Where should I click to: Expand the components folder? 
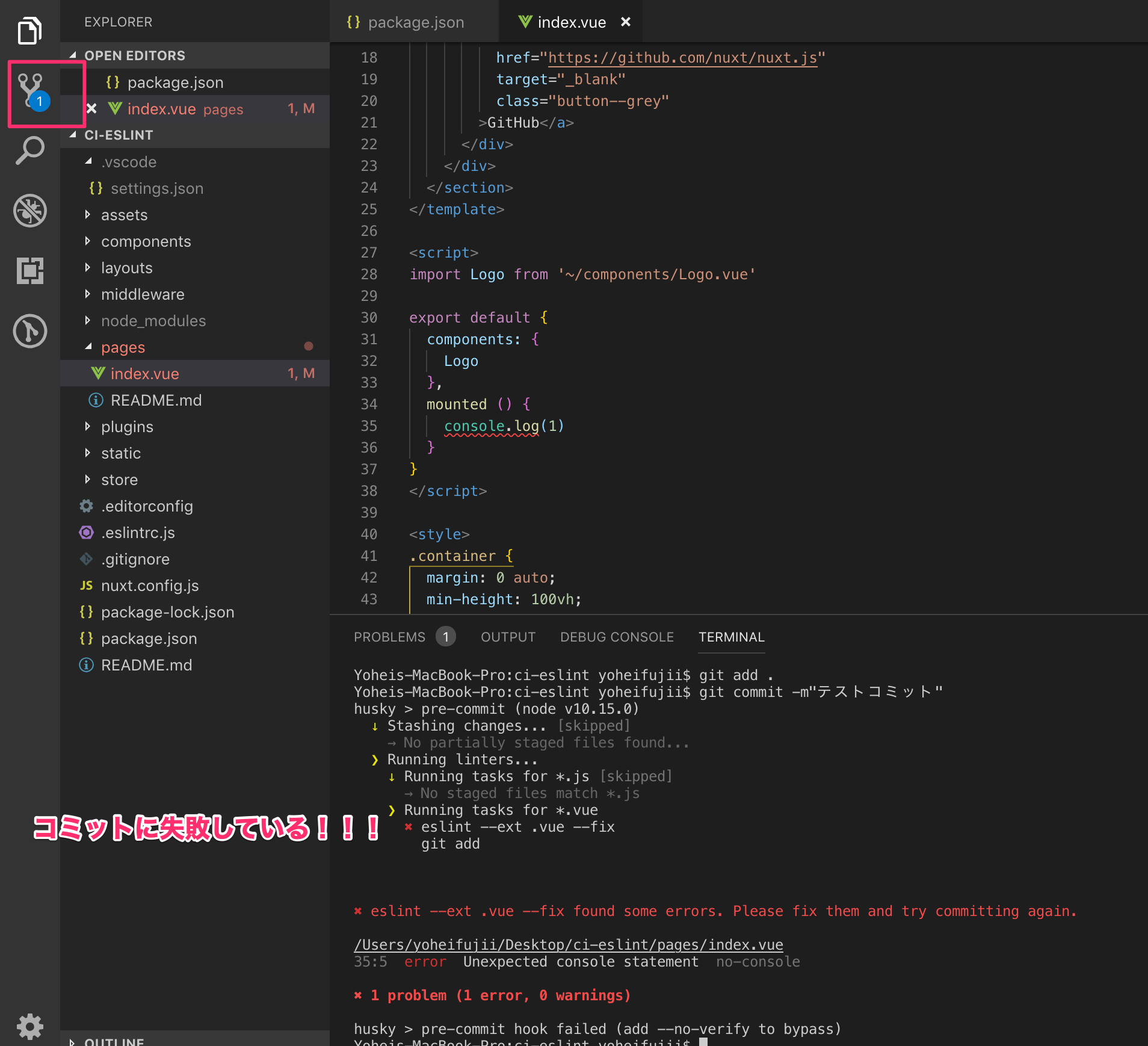[x=88, y=241]
